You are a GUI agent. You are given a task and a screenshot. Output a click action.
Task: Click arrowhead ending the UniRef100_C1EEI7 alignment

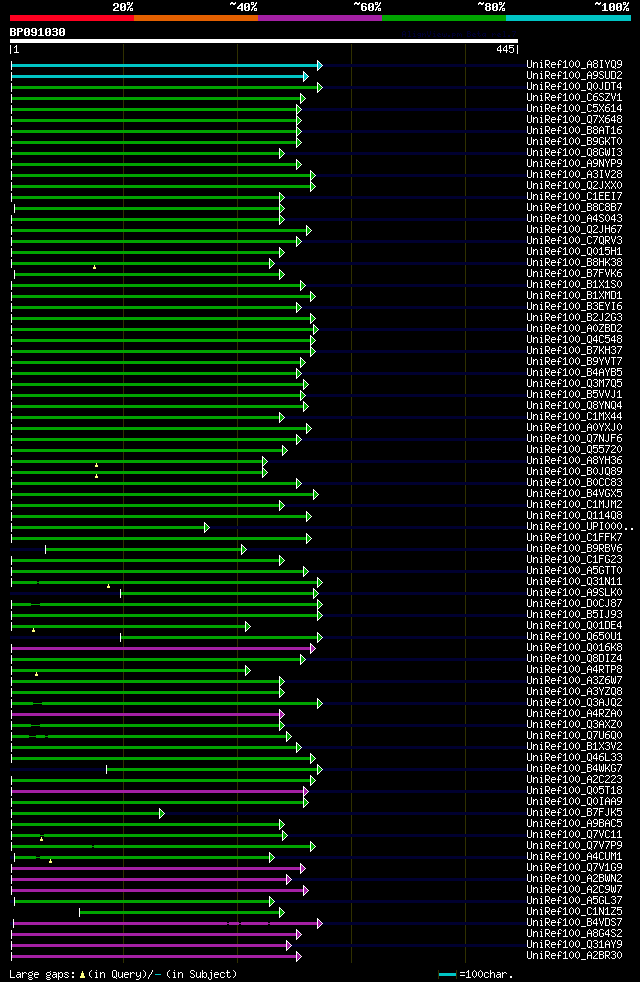pos(282,198)
